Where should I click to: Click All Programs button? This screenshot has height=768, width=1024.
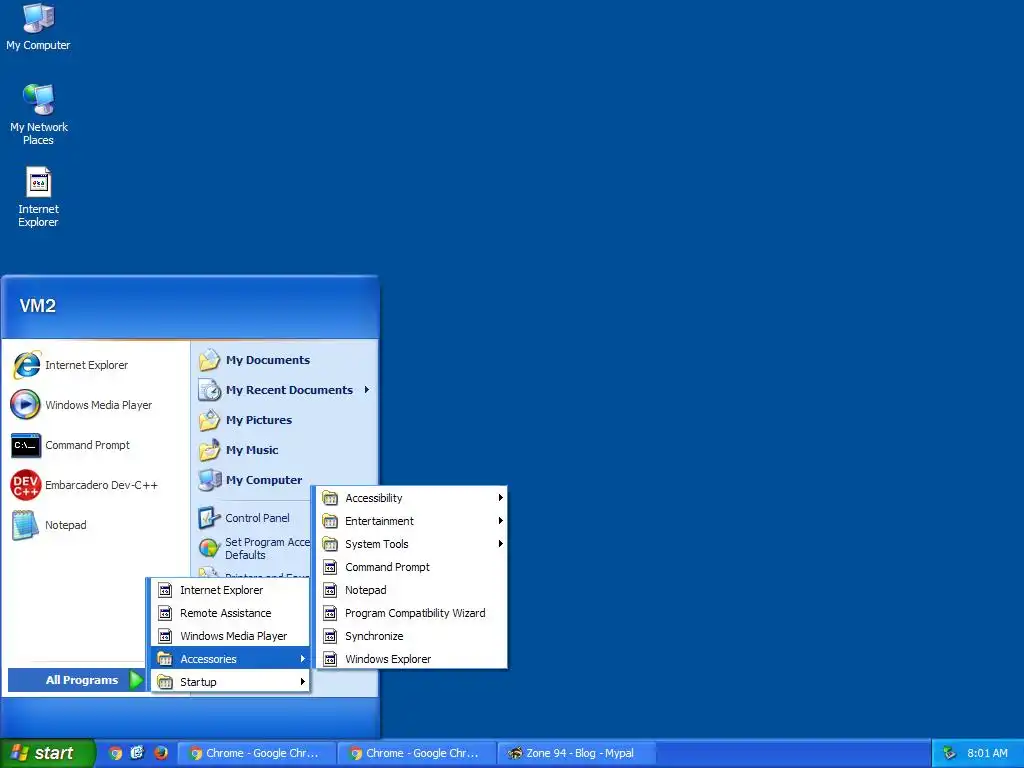(76, 680)
